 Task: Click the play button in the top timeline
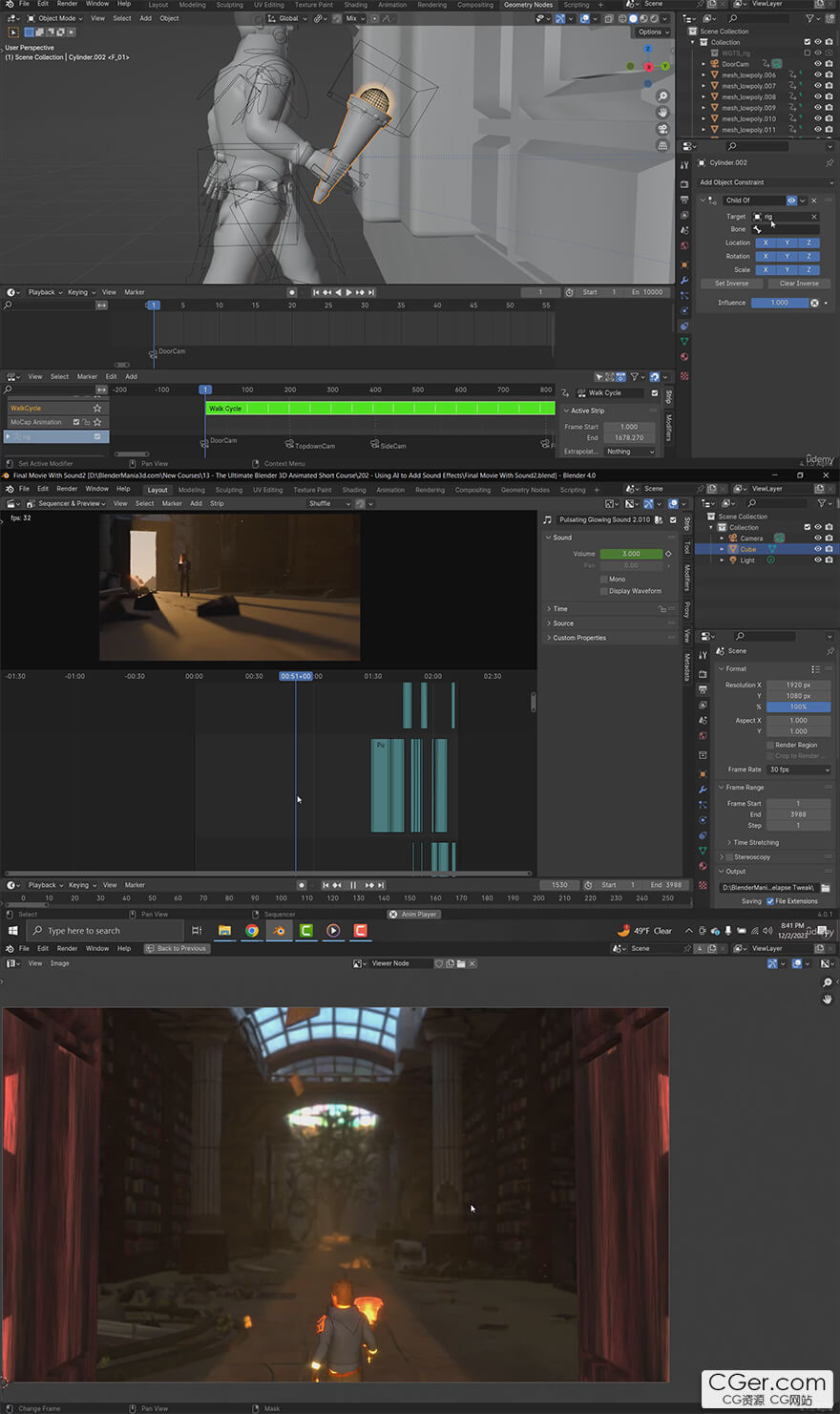pos(348,292)
